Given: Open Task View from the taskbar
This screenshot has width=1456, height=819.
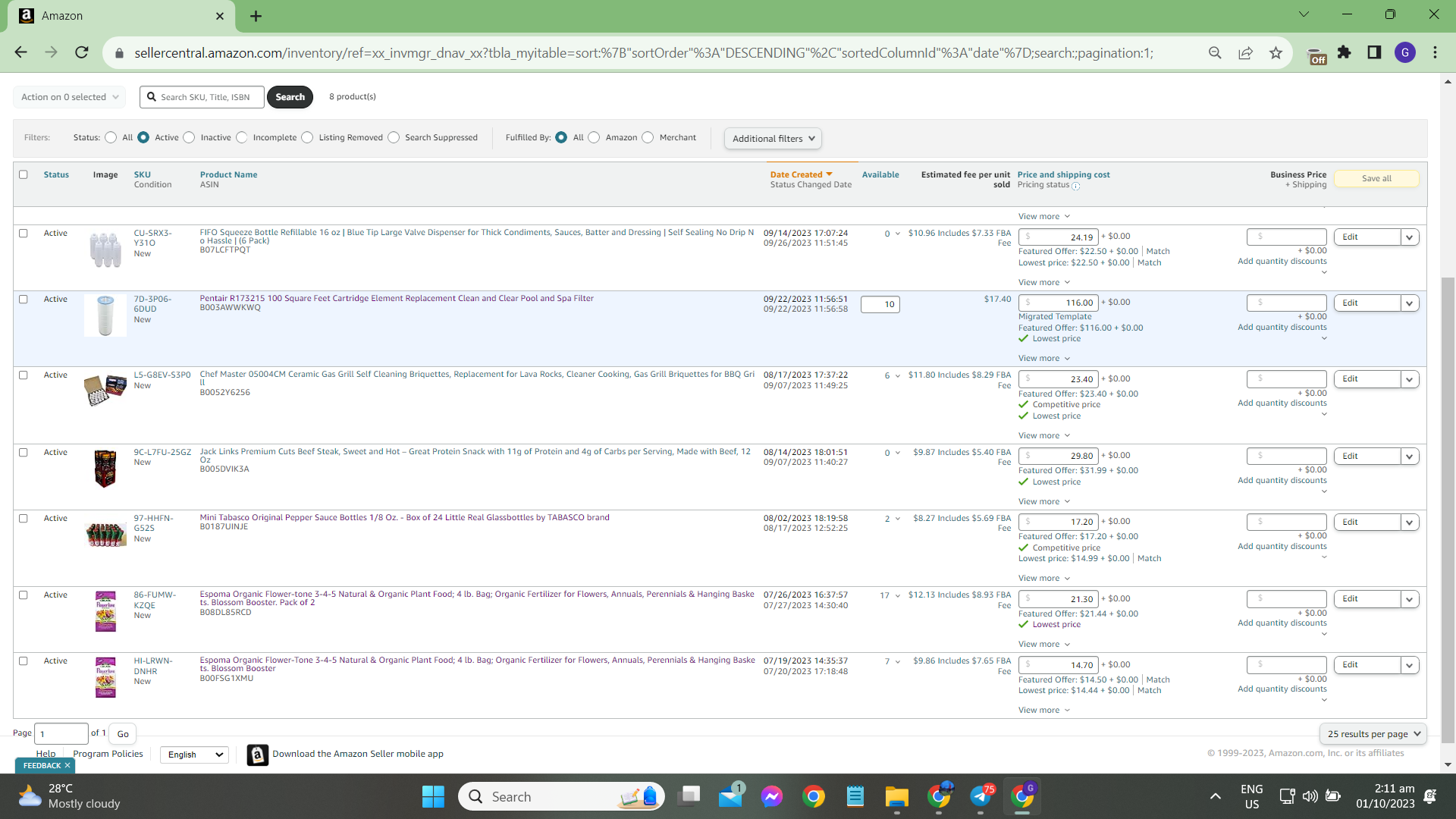Looking at the screenshot, I should pyautogui.click(x=690, y=796).
